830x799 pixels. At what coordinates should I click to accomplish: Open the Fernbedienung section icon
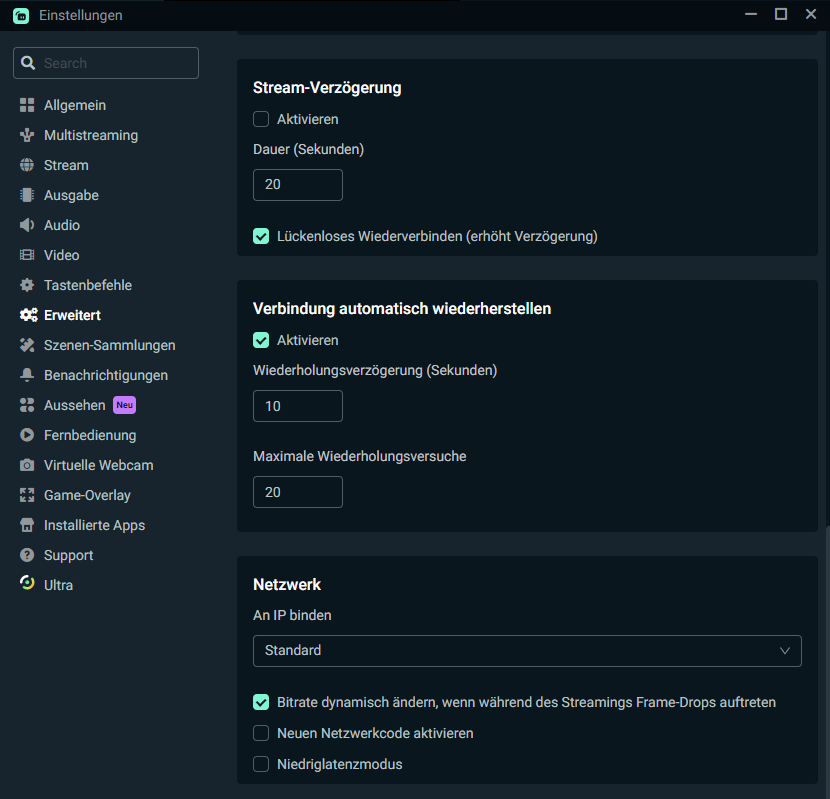(x=27, y=435)
